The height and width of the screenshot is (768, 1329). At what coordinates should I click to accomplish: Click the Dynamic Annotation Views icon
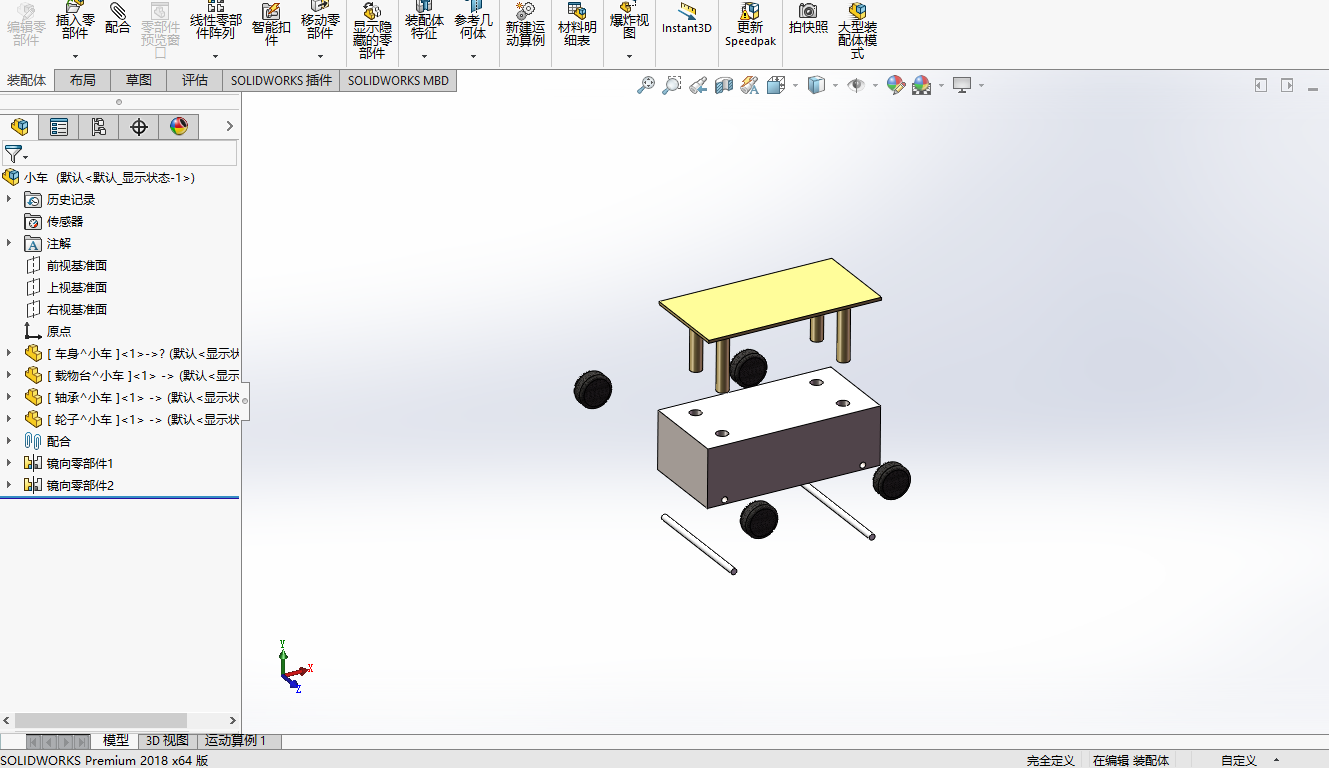[x=750, y=86]
